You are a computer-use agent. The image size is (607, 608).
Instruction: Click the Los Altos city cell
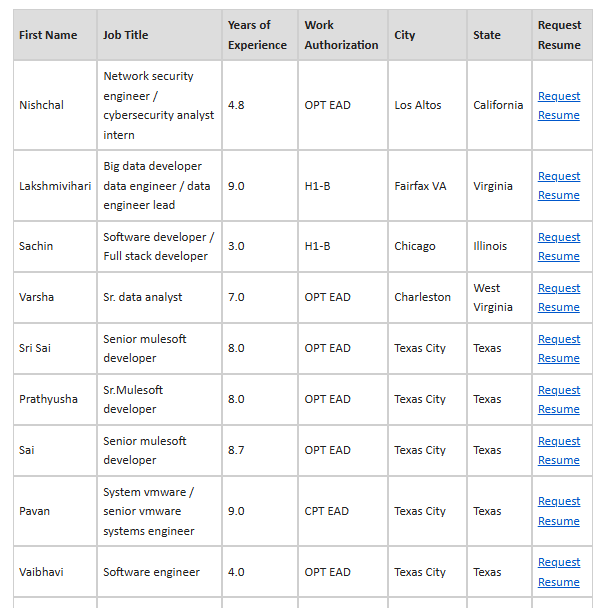pyautogui.click(x=418, y=105)
